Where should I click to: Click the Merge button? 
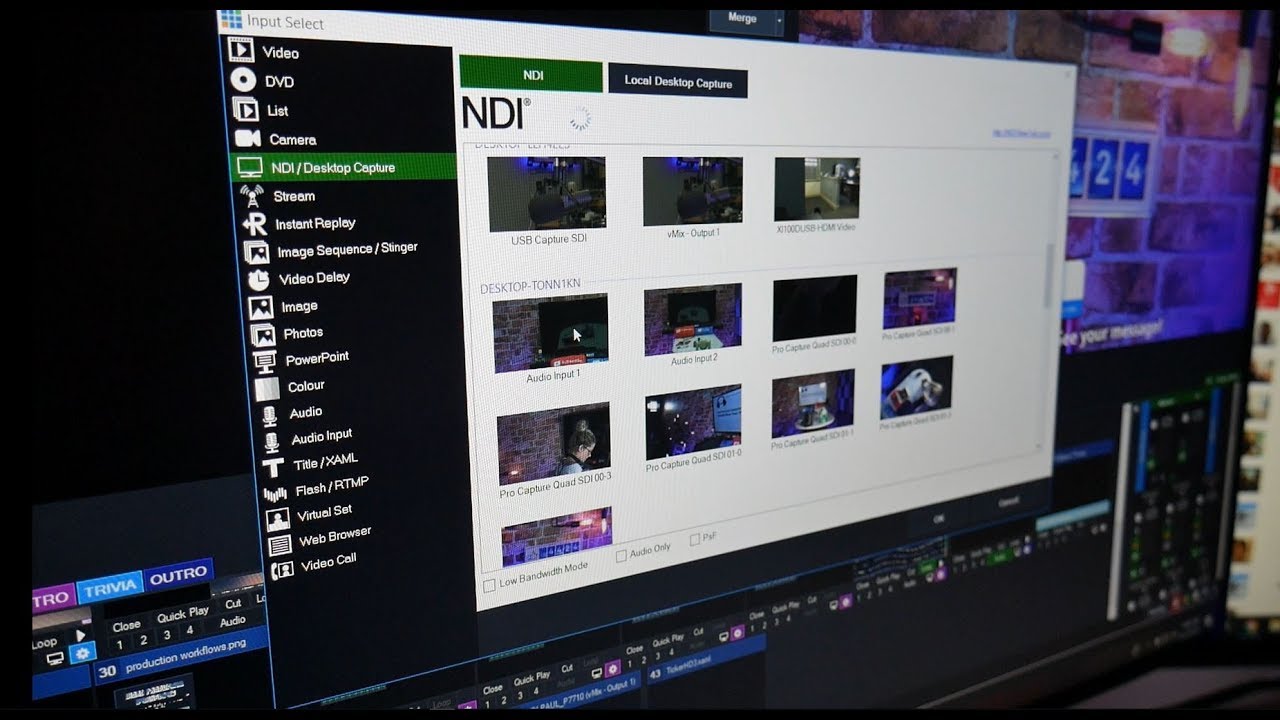click(742, 20)
